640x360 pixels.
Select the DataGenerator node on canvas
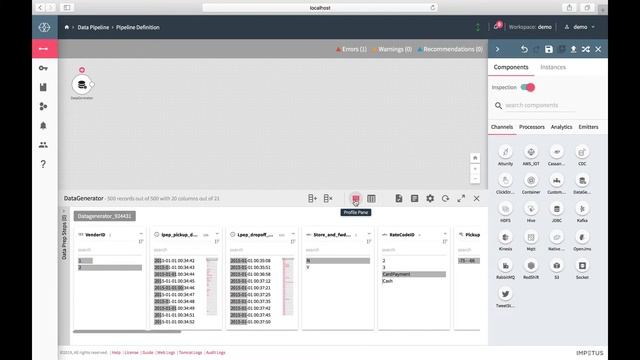(x=82, y=85)
